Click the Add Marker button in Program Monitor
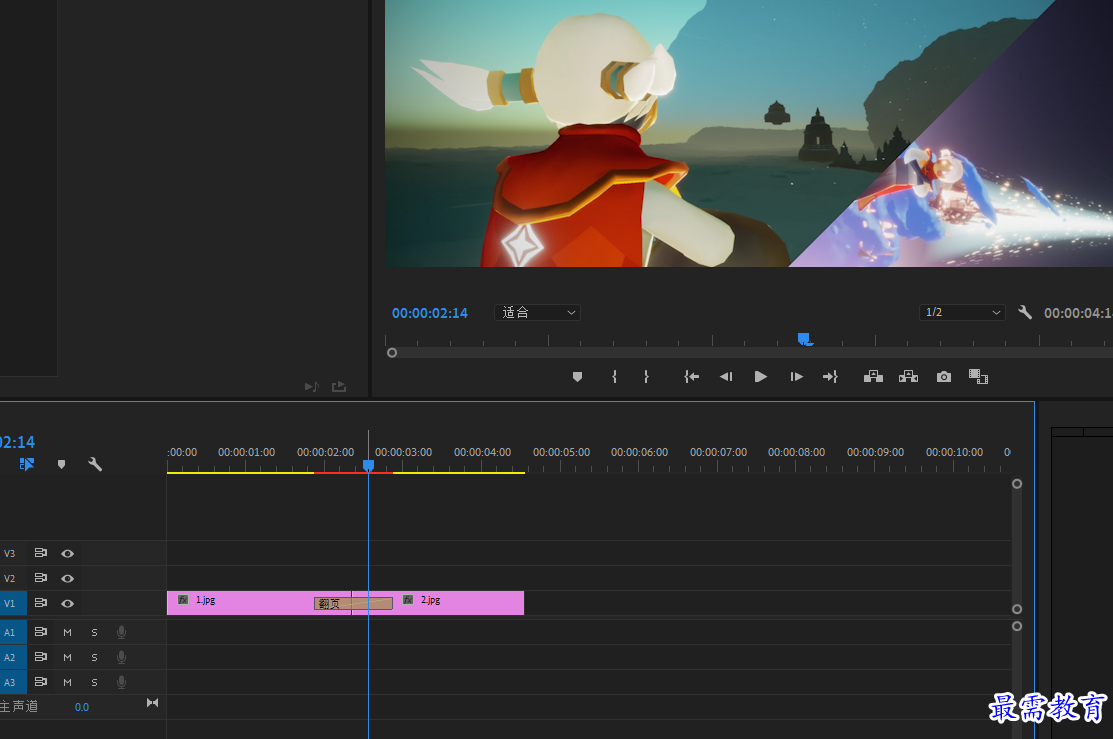Viewport: 1113px width, 739px height. pyautogui.click(x=577, y=377)
